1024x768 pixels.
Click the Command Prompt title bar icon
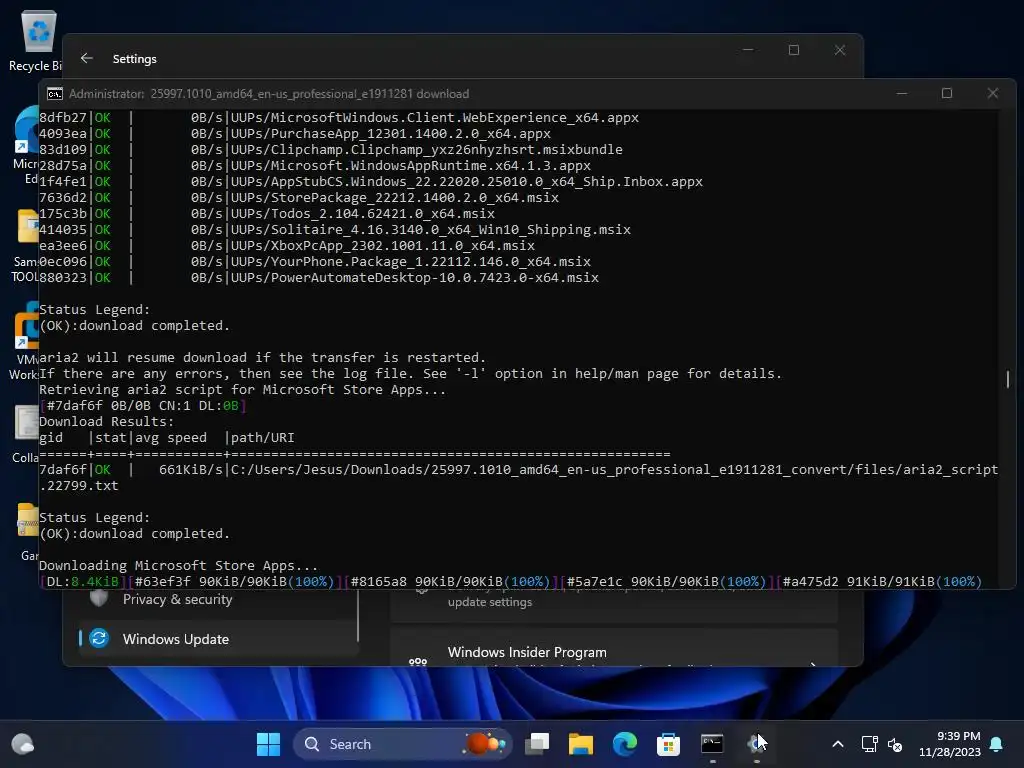pyautogui.click(x=55, y=94)
